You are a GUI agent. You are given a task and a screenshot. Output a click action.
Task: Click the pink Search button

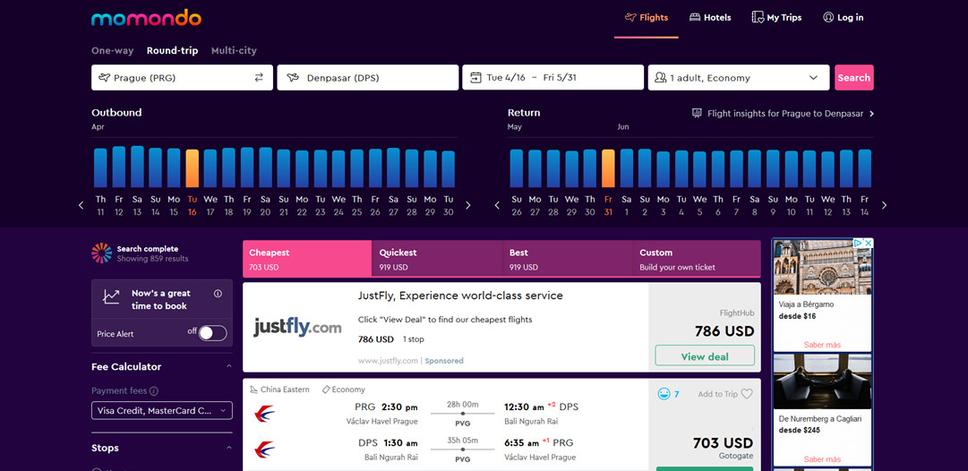coord(854,77)
